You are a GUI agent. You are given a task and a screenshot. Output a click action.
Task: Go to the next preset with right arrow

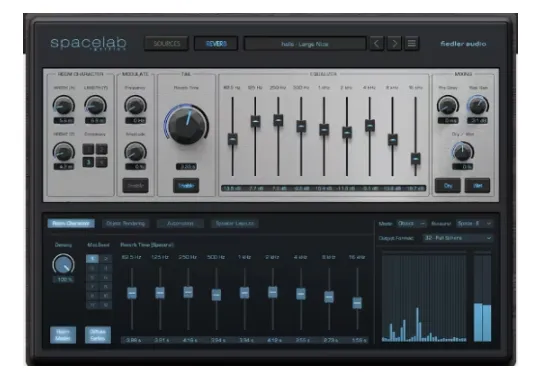point(394,44)
